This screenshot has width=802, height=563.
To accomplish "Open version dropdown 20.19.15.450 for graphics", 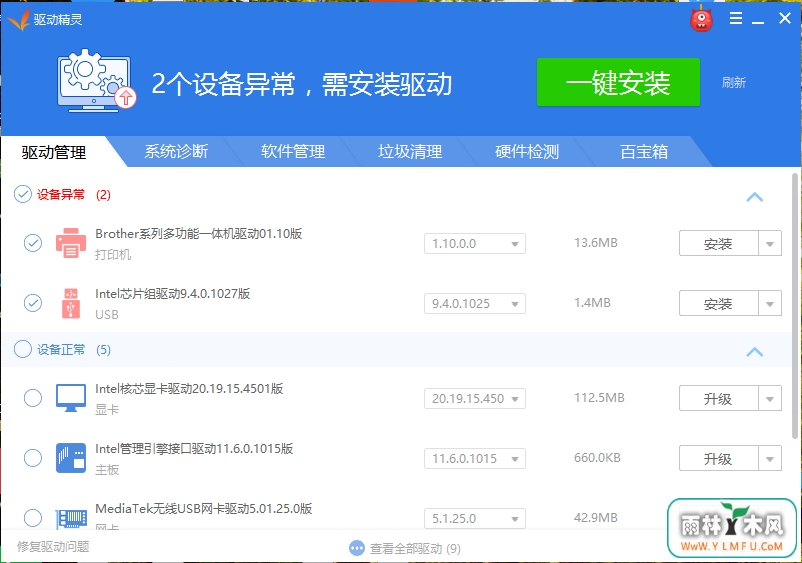I will 475,398.
